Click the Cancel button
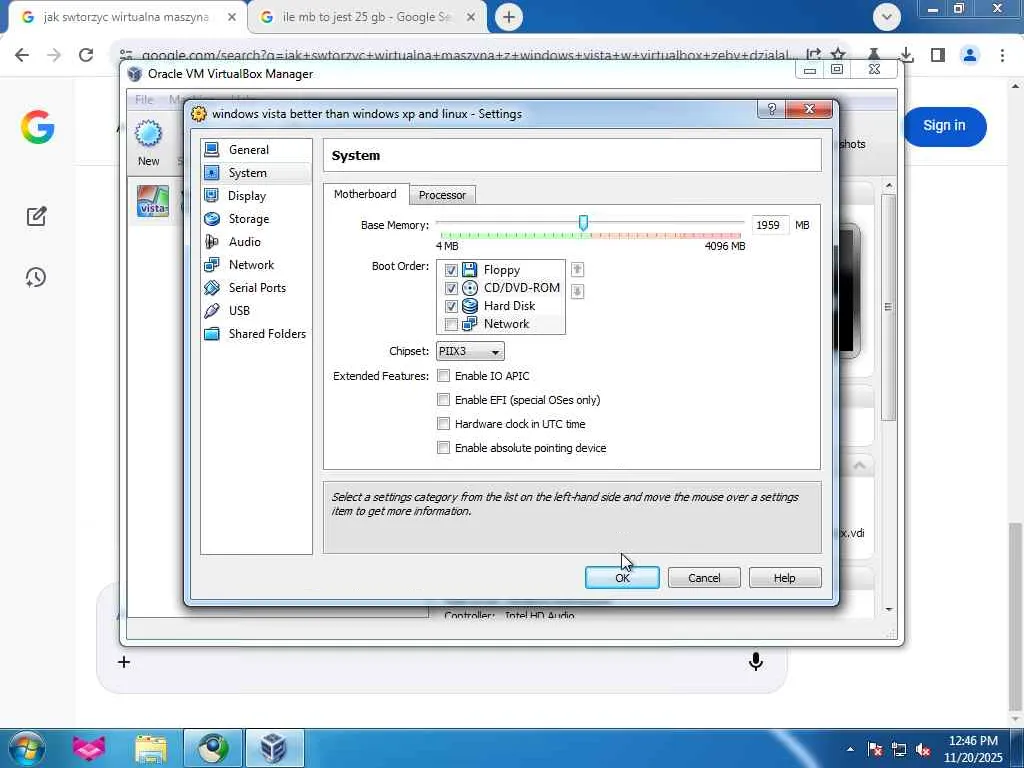This screenshot has width=1024, height=768. click(704, 578)
